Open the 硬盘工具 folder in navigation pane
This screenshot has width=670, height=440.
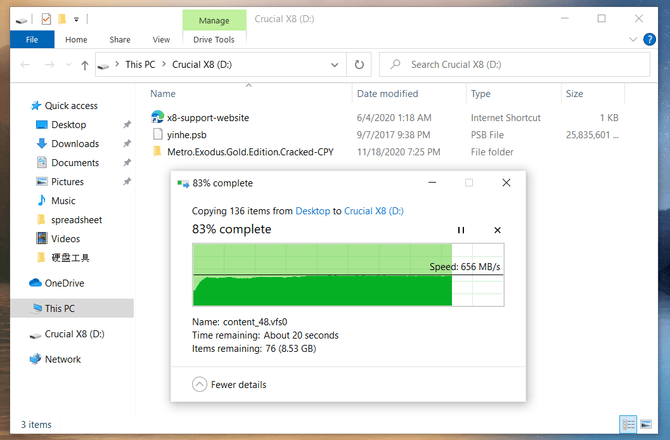(x=70, y=258)
